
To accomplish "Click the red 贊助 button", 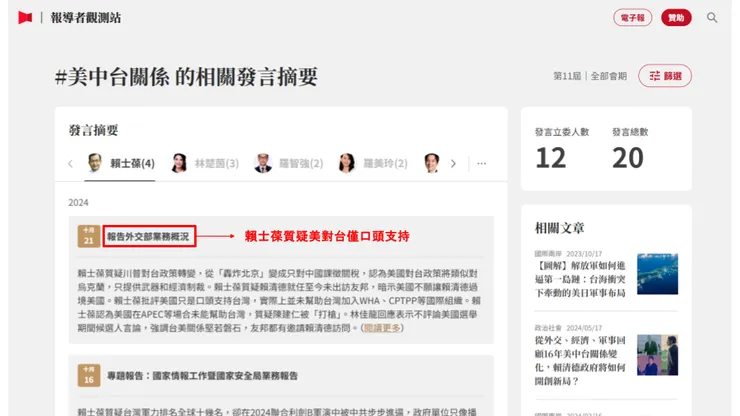I will click(x=676, y=17).
